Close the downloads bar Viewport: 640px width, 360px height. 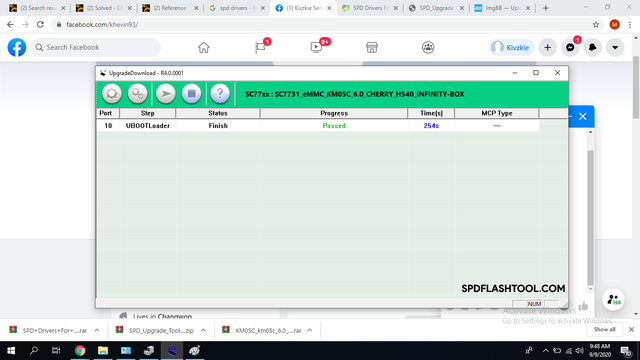[x=631, y=329]
